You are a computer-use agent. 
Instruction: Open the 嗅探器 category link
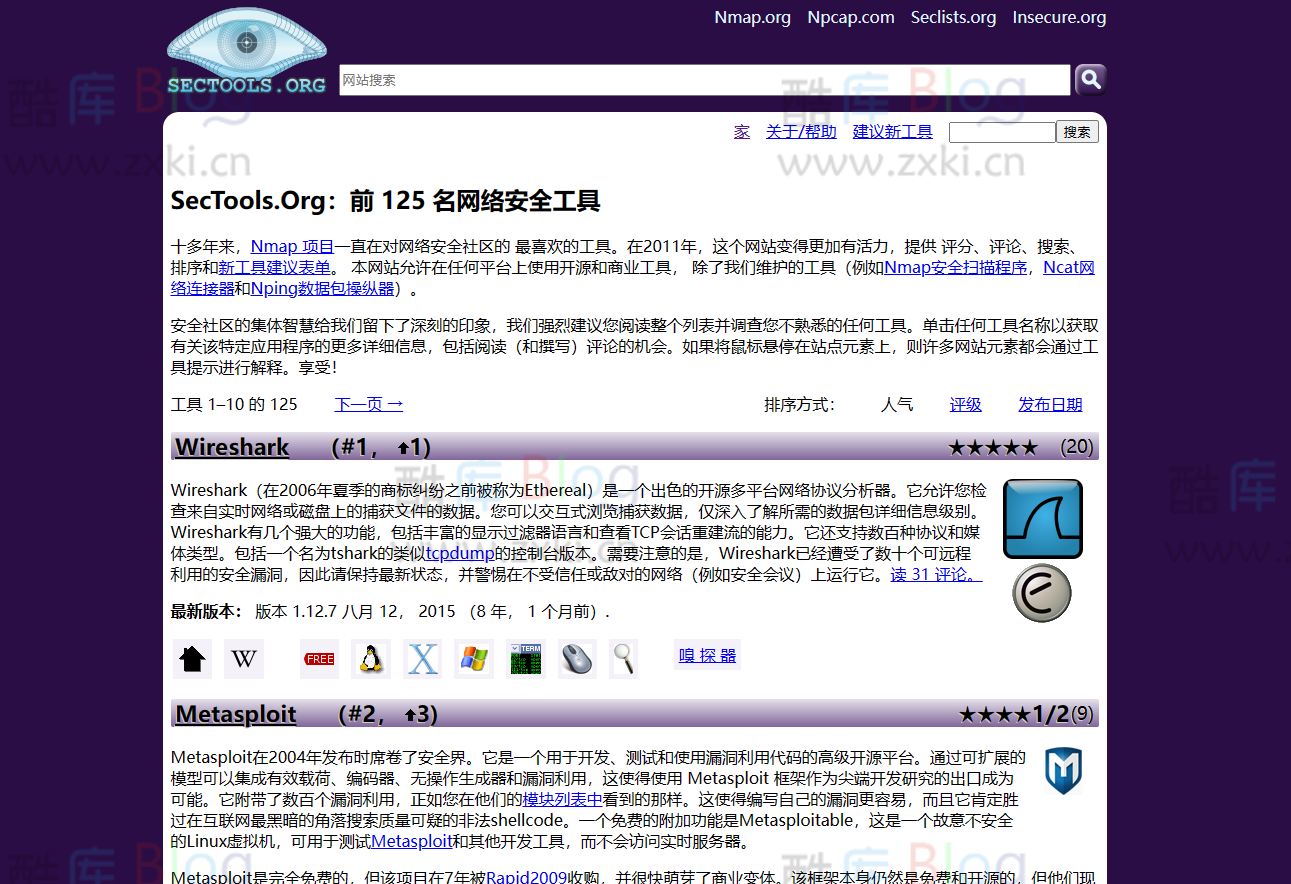click(x=707, y=655)
